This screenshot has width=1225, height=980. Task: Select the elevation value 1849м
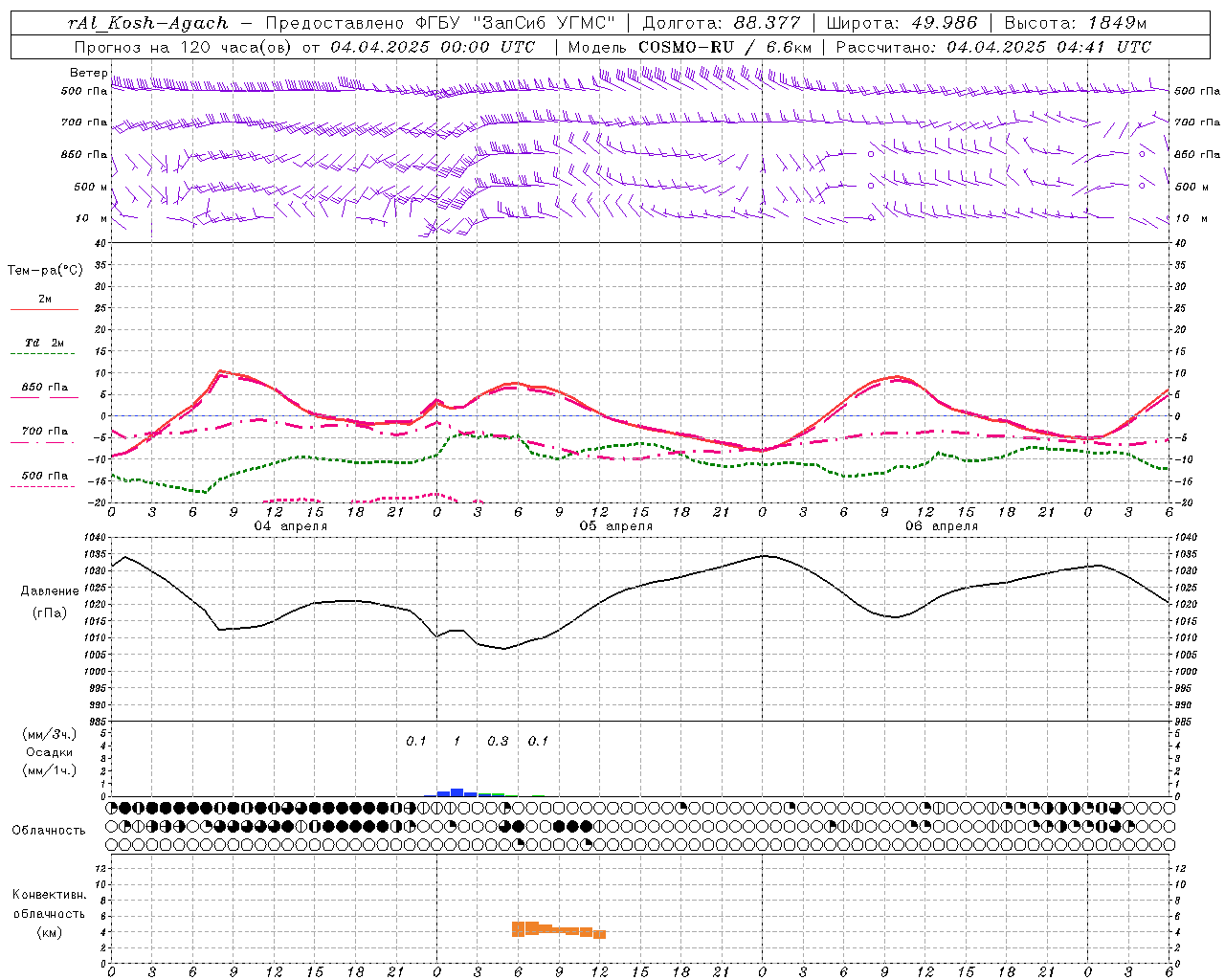click(1118, 23)
